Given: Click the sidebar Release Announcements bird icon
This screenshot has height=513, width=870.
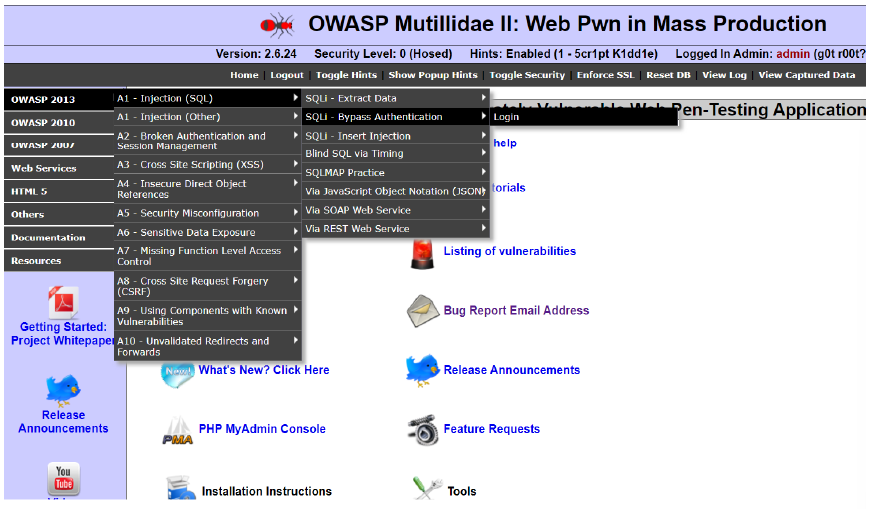Looking at the screenshot, I should [x=63, y=390].
